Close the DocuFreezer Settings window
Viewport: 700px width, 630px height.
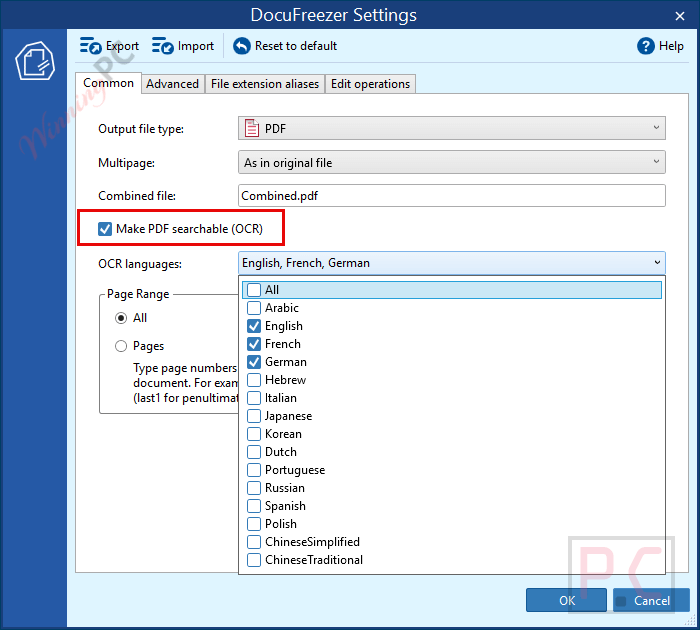tap(679, 16)
